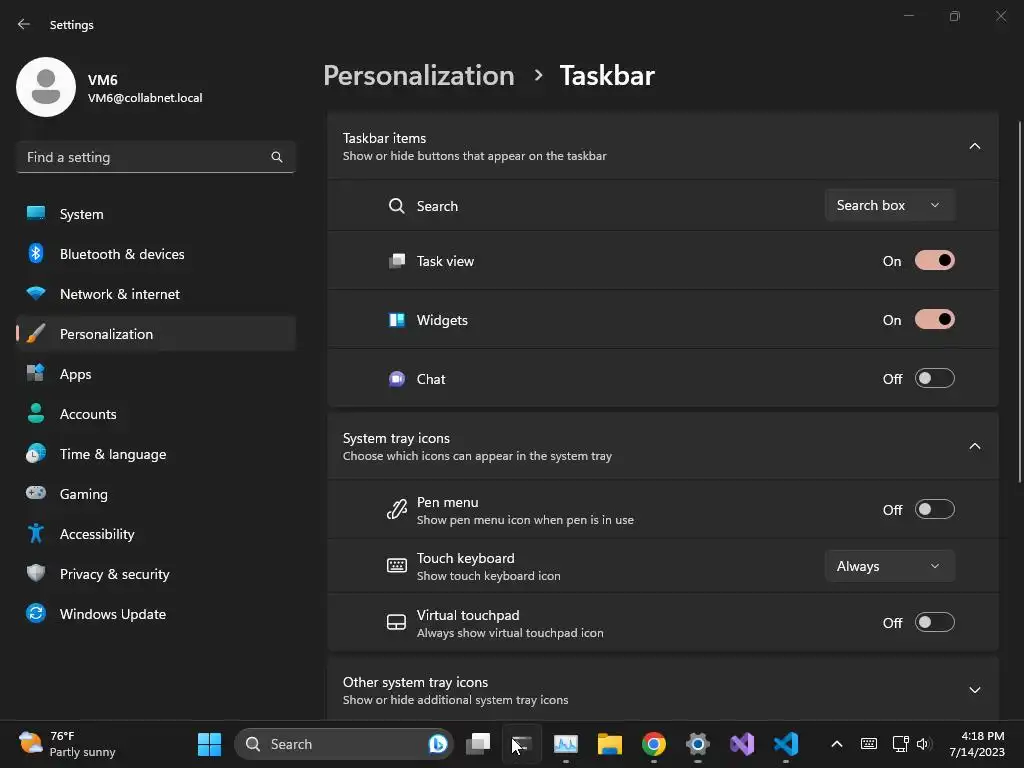Open System settings category
The image size is (1024, 768).
pyautogui.click(x=156, y=214)
